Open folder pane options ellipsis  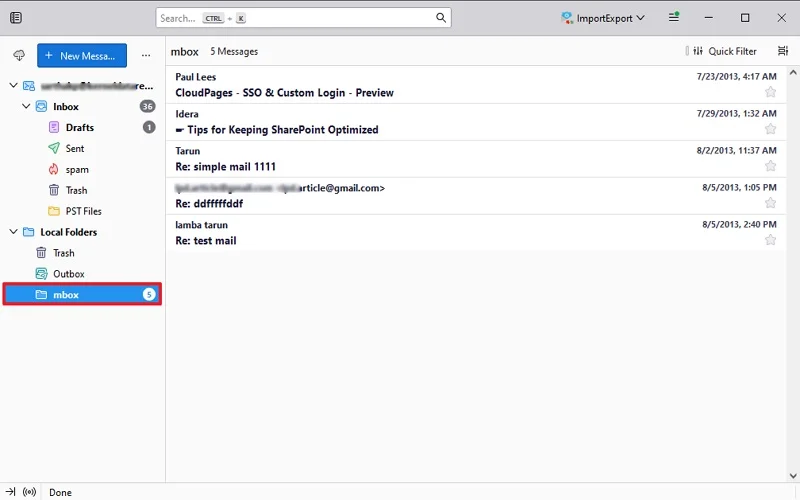coord(146,56)
